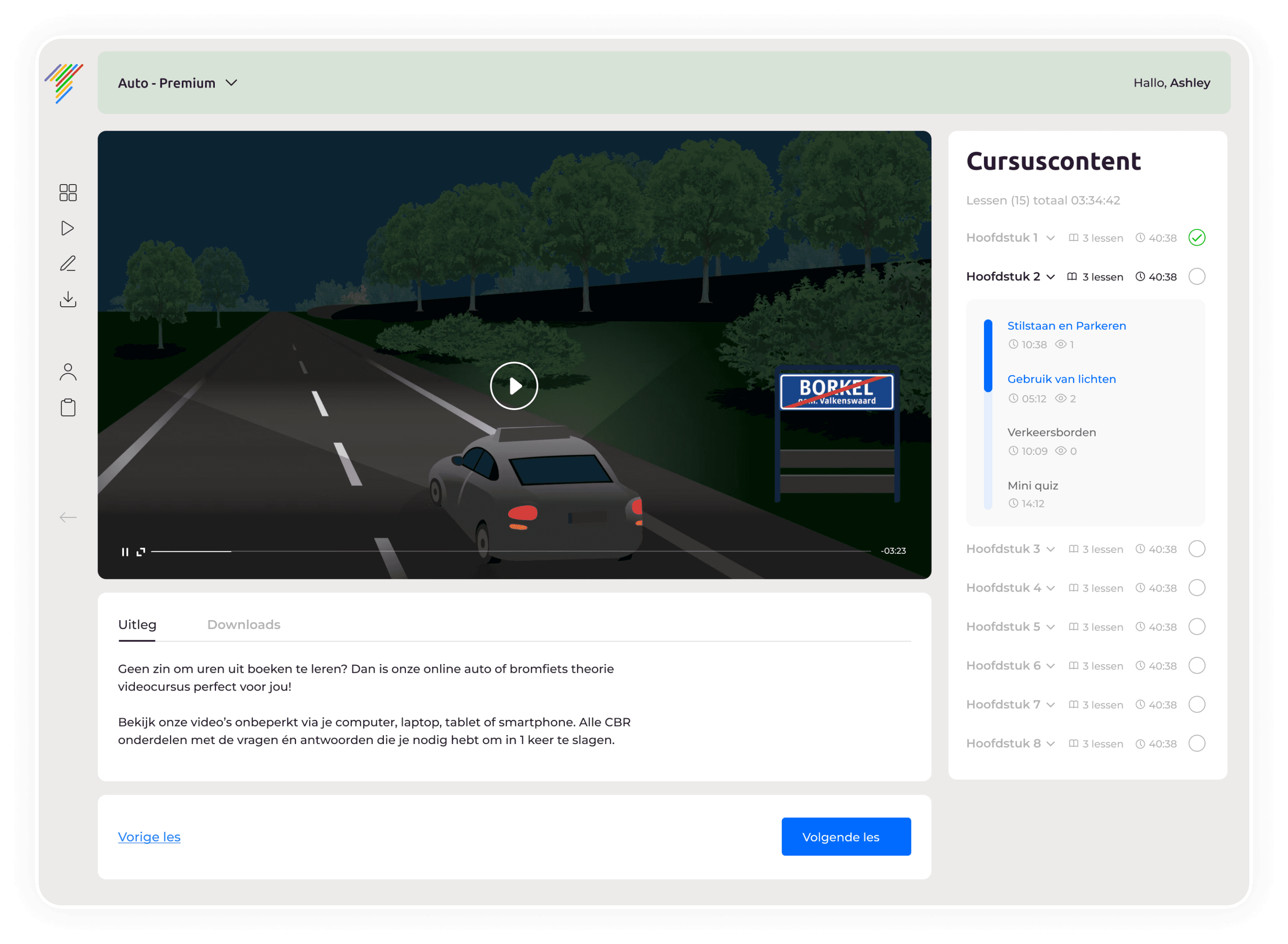This screenshot has height=944, width=1288.
Task: Mark Hoofdstuk 3 complete circle
Action: click(x=1197, y=549)
